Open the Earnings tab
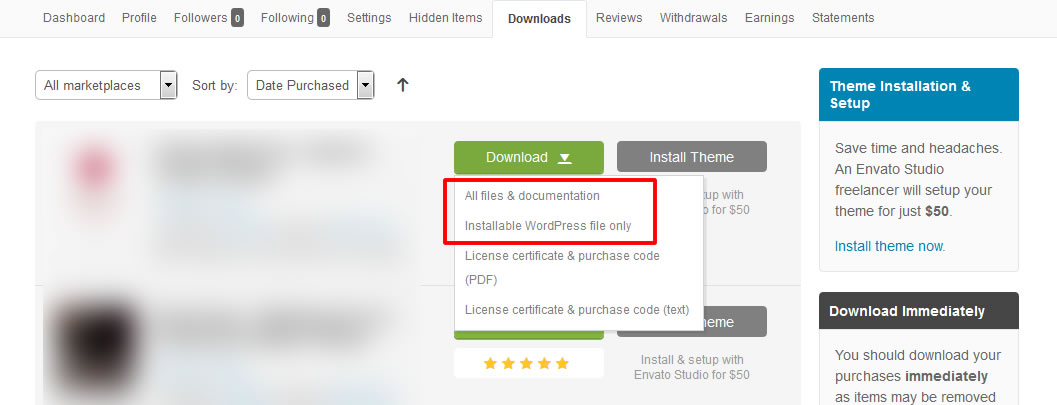 tap(770, 18)
